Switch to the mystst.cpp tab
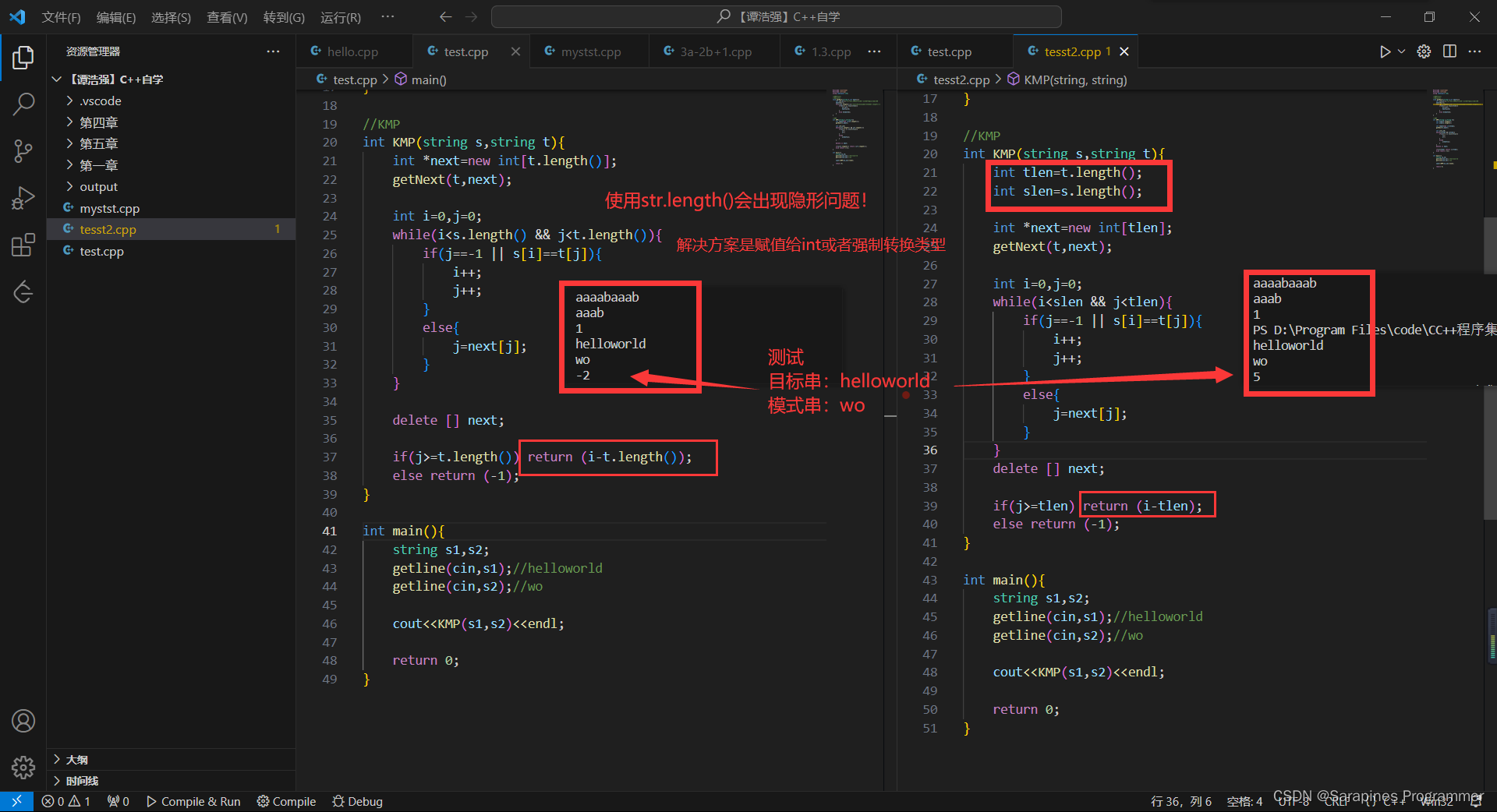The width and height of the screenshot is (1497, 812). [590, 51]
